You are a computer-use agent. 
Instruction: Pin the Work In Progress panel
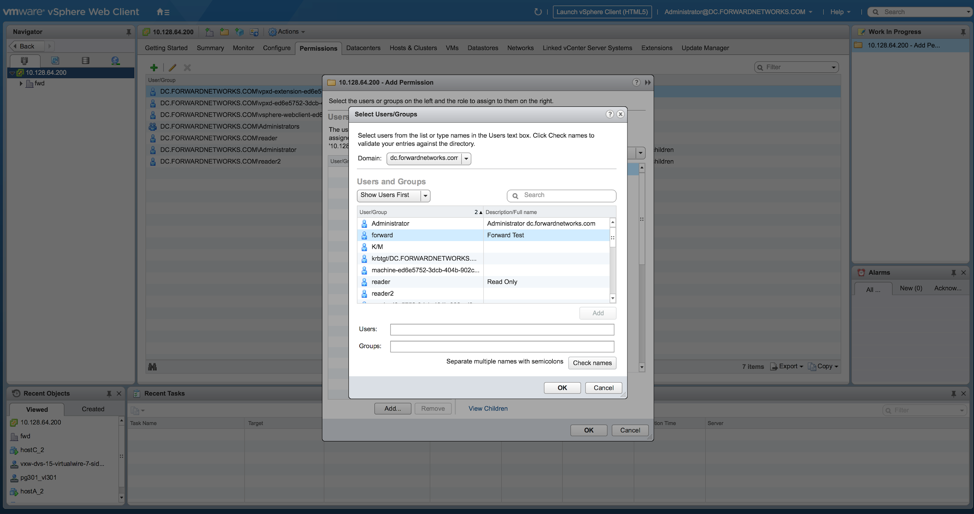963,32
